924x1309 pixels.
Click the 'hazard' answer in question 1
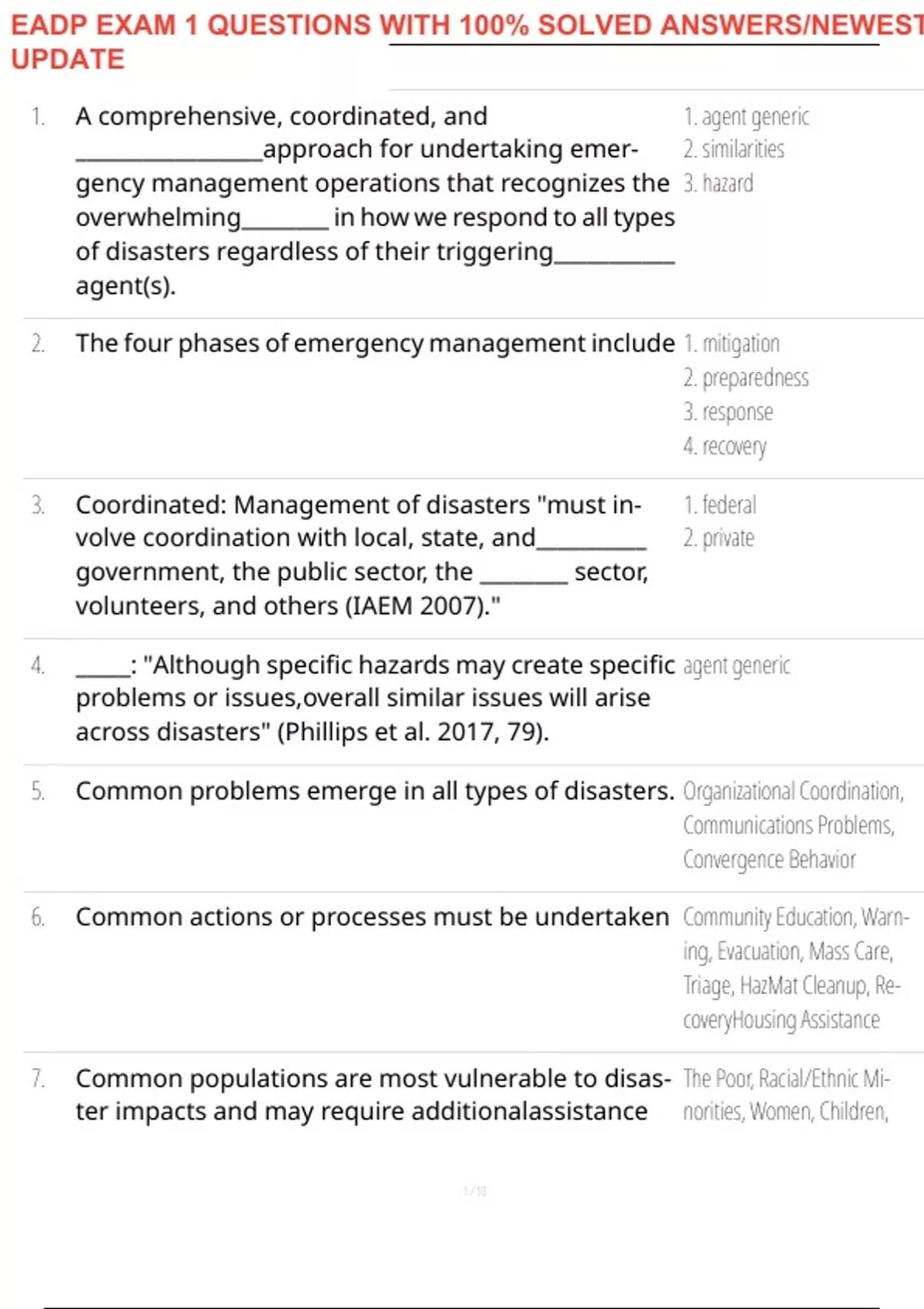[718, 183]
